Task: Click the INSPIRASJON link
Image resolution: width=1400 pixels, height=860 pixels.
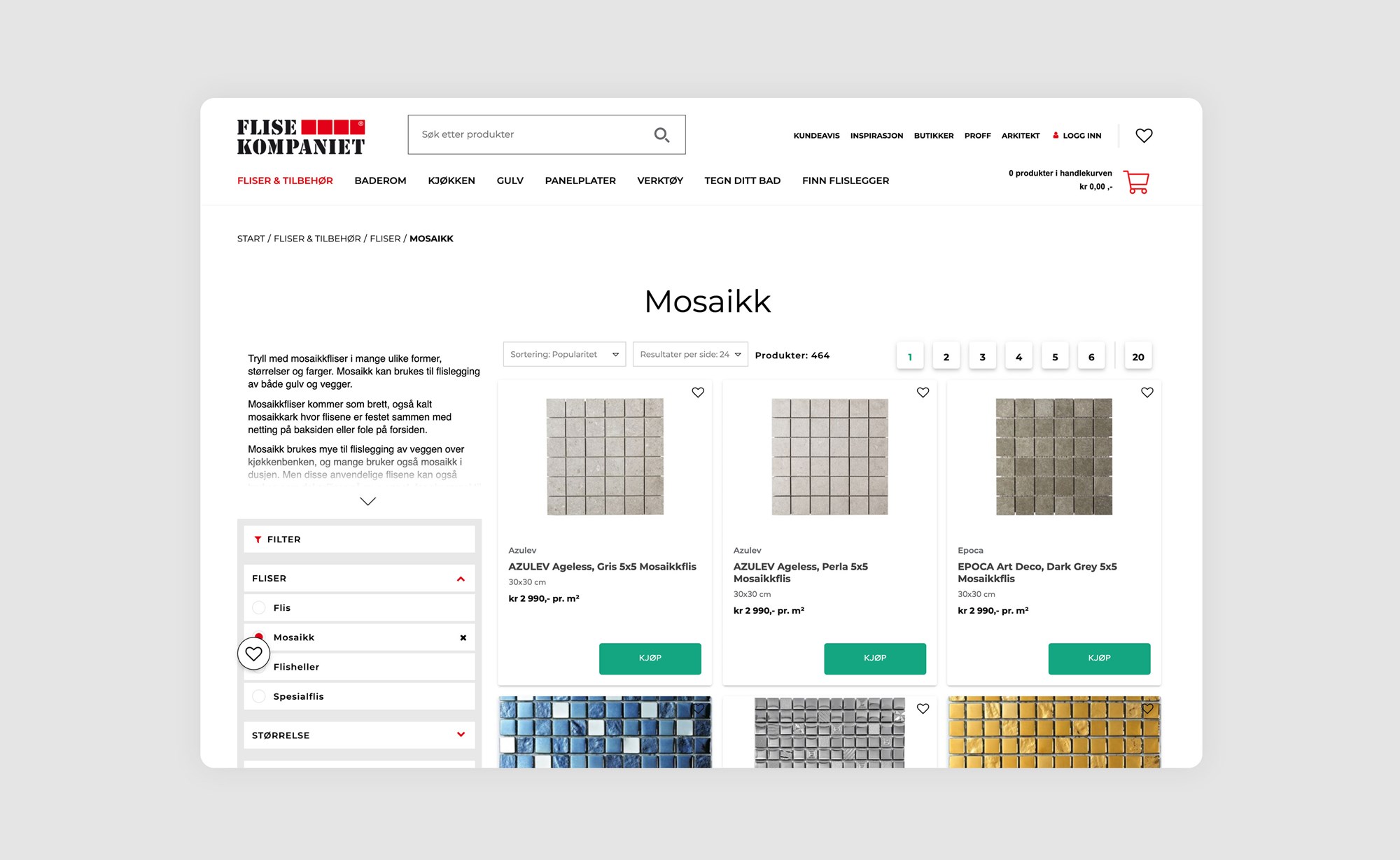Action: [876, 136]
